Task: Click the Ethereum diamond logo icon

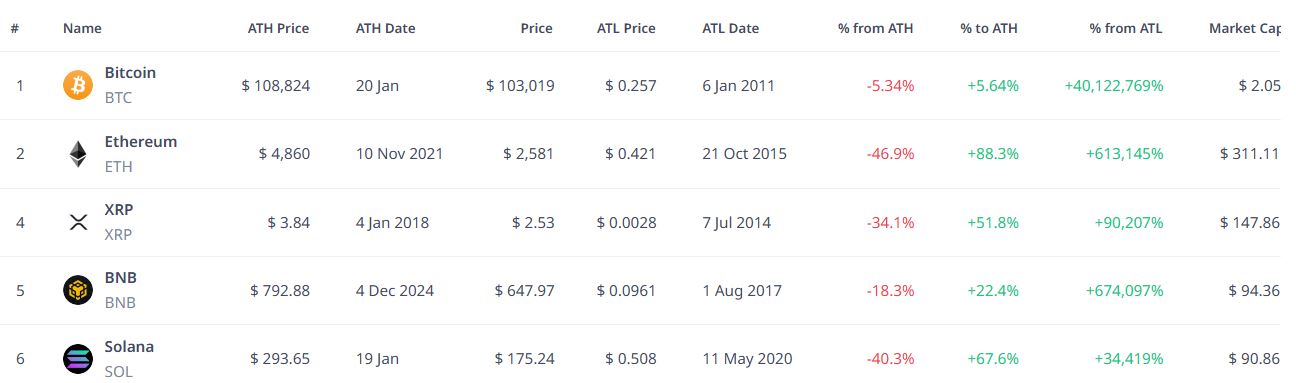Action: click(x=77, y=153)
